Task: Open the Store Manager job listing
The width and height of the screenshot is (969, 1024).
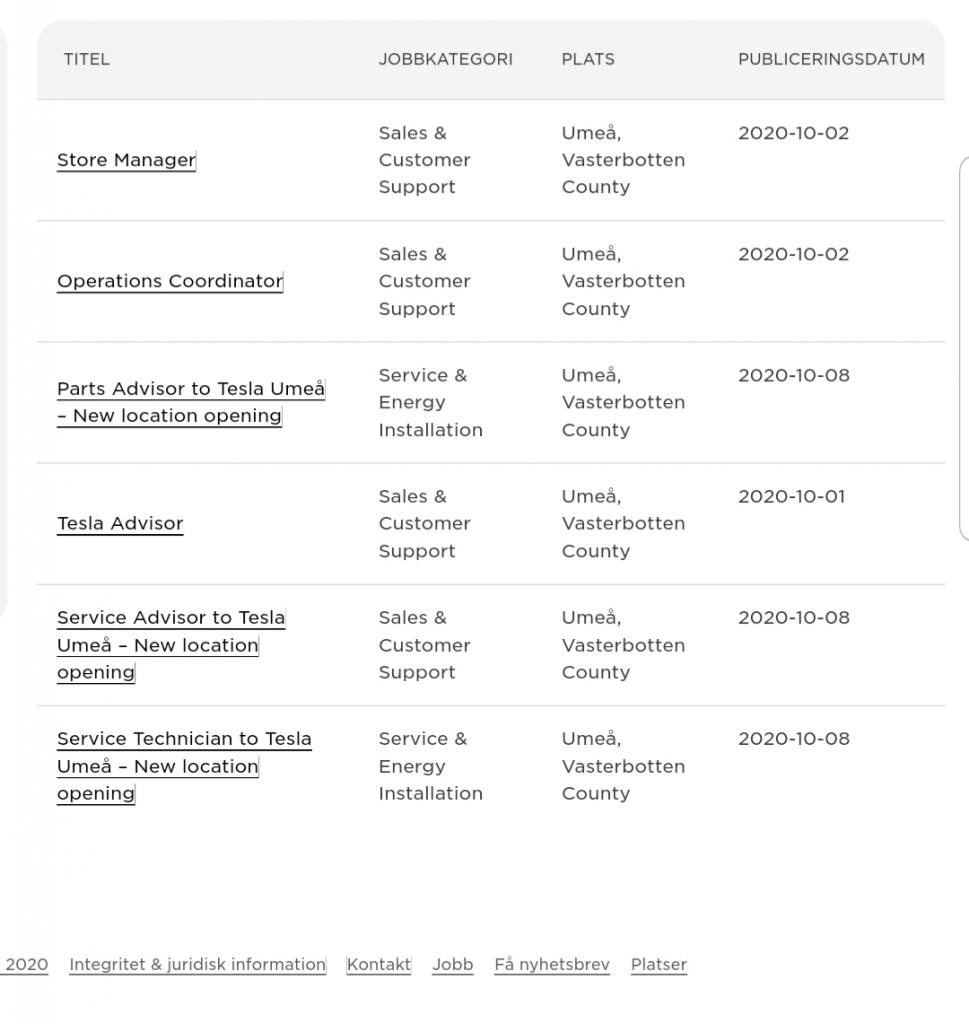Action: (x=126, y=160)
